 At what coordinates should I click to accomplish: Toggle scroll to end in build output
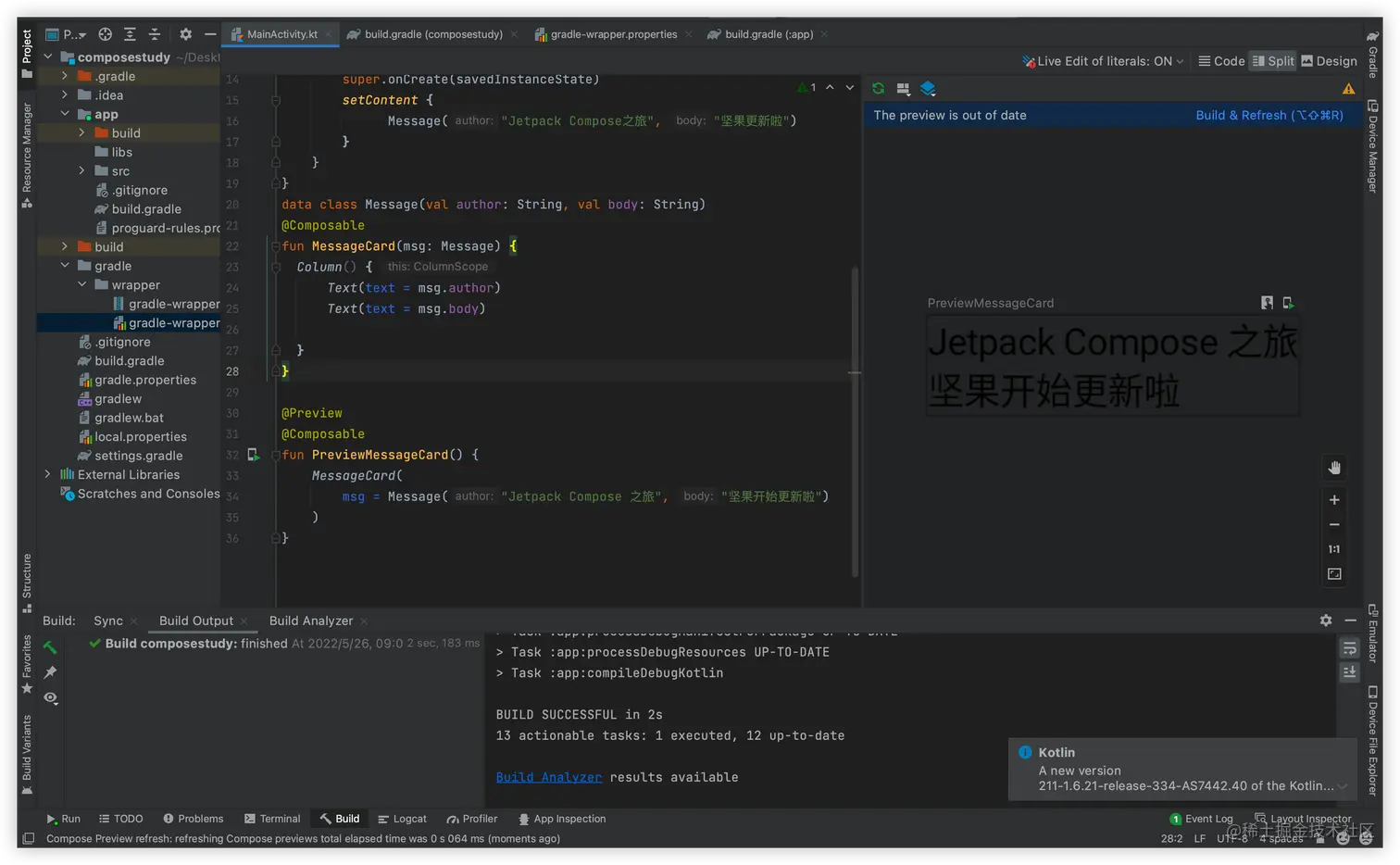click(x=1350, y=673)
